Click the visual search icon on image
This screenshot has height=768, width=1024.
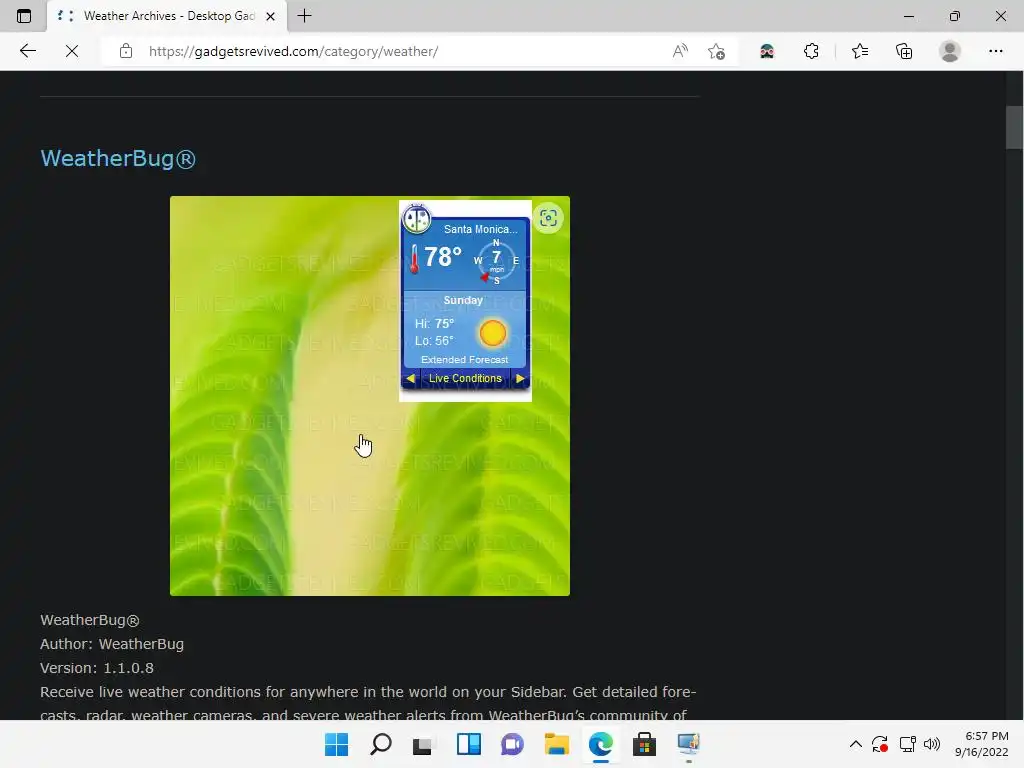pos(549,218)
